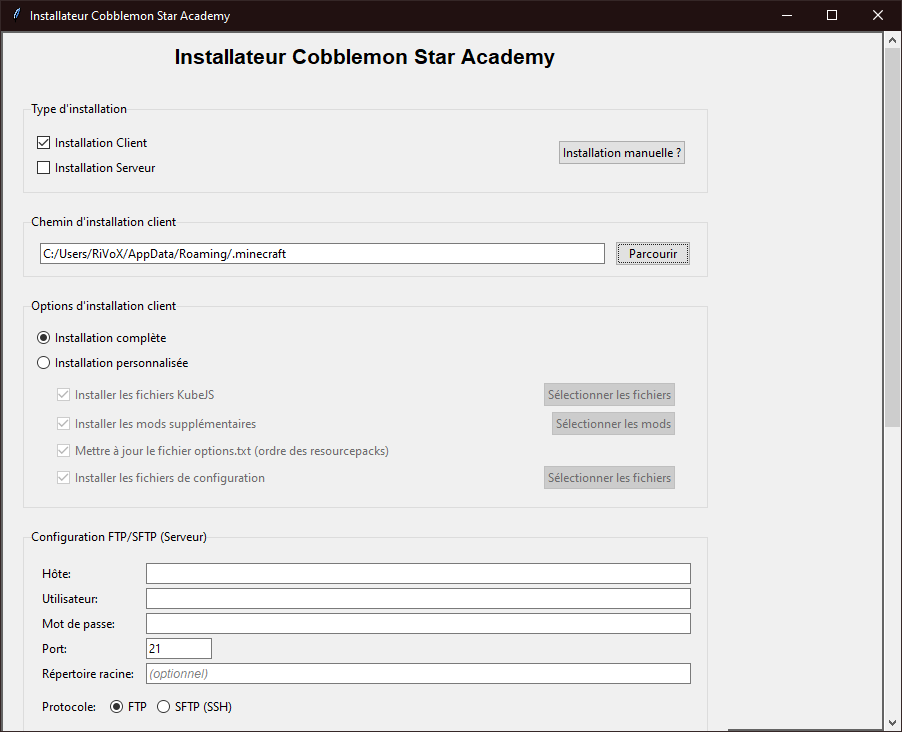Close the installer window
This screenshot has height=732, width=902.
coord(878,16)
